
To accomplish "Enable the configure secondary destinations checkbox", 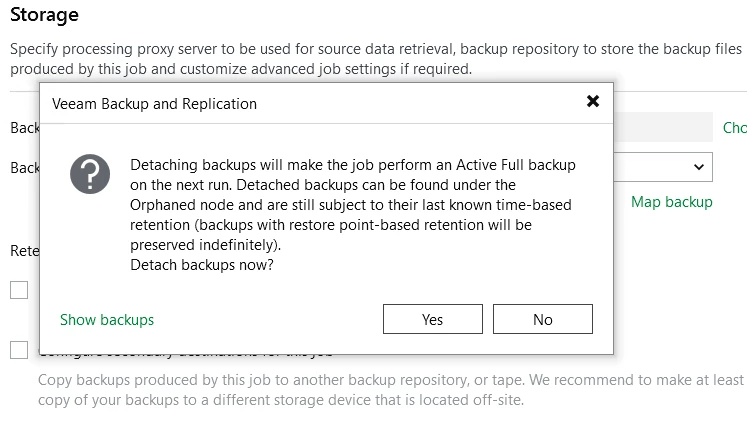I will (19, 350).
